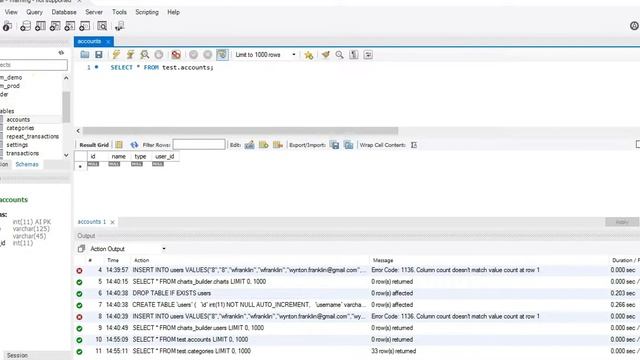Select the repeat_transactions table
This screenshot has width=640, height=360.
33,136
